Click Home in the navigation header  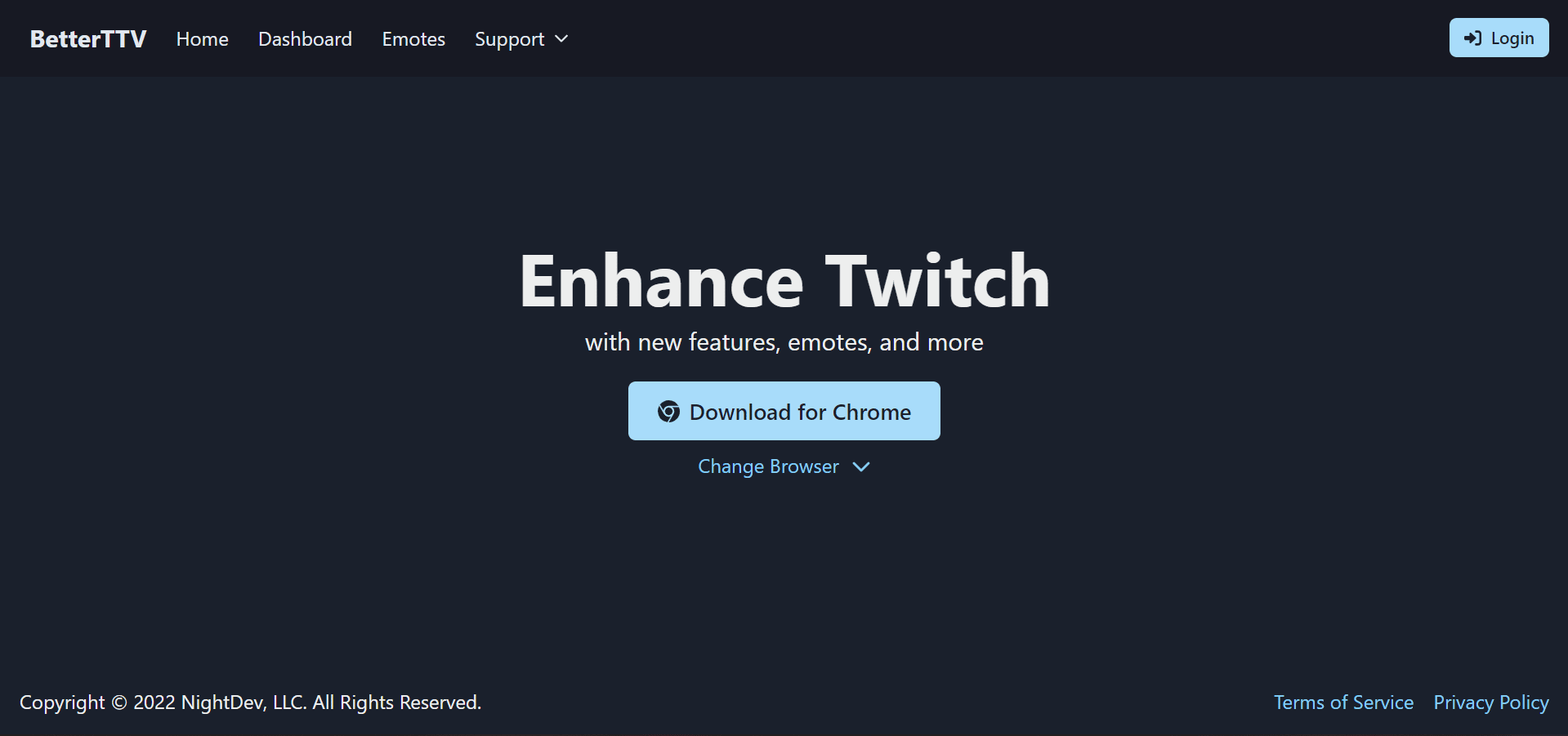(x=202, y=38)
